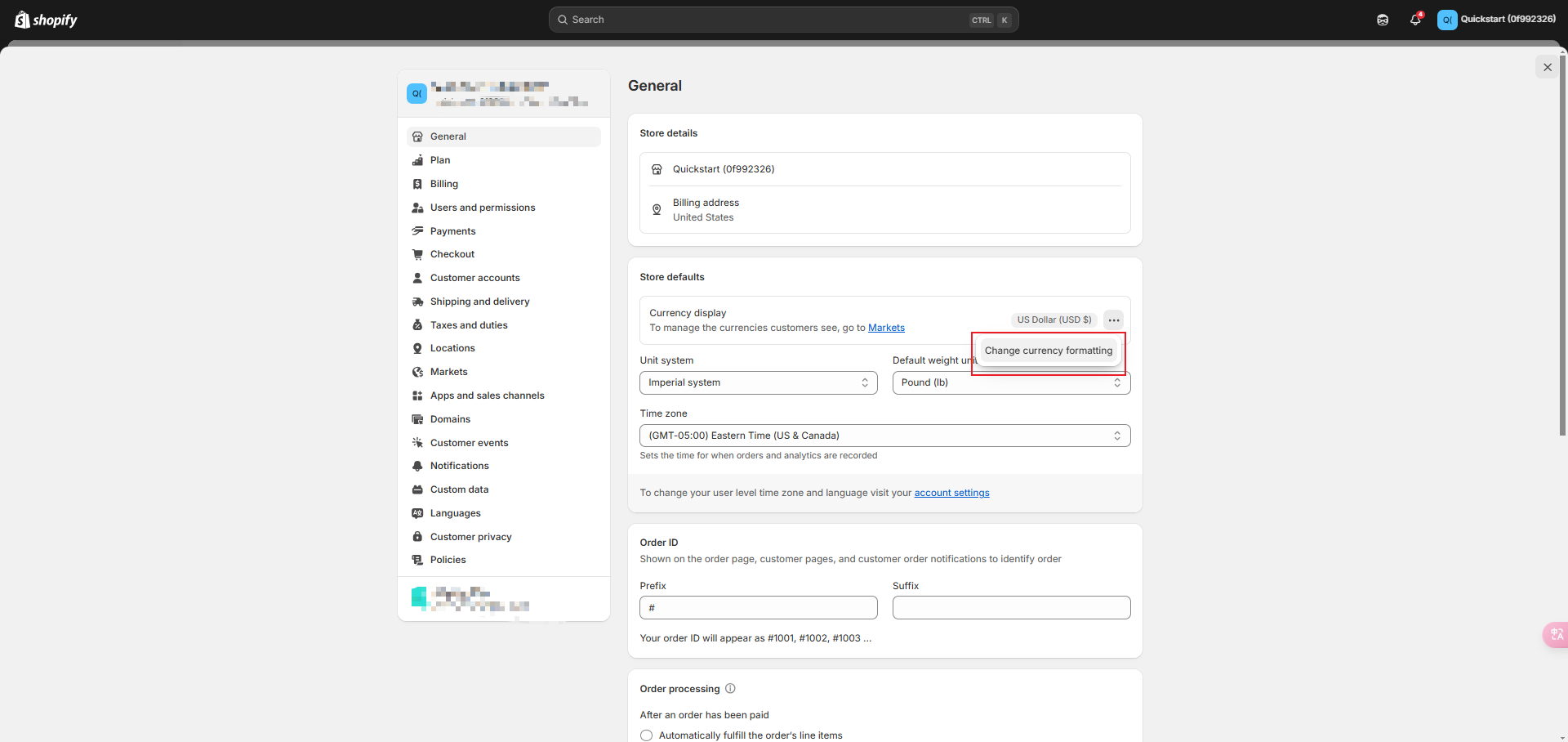Expand the Unit system dropdown
The height and width of the screenshot is (742, 1568).
tap(758, 382)
